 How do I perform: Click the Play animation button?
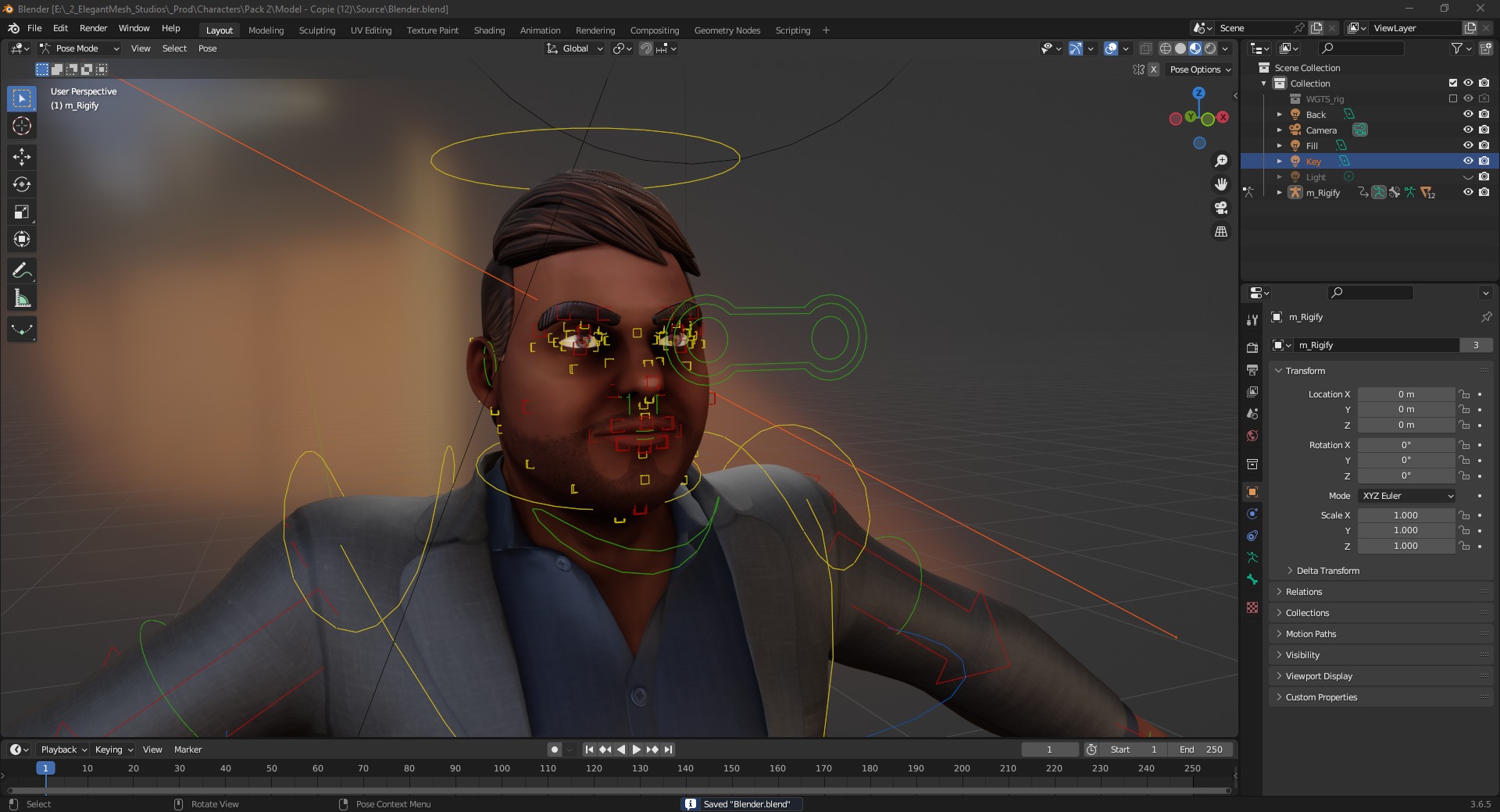tap(637, 750)
